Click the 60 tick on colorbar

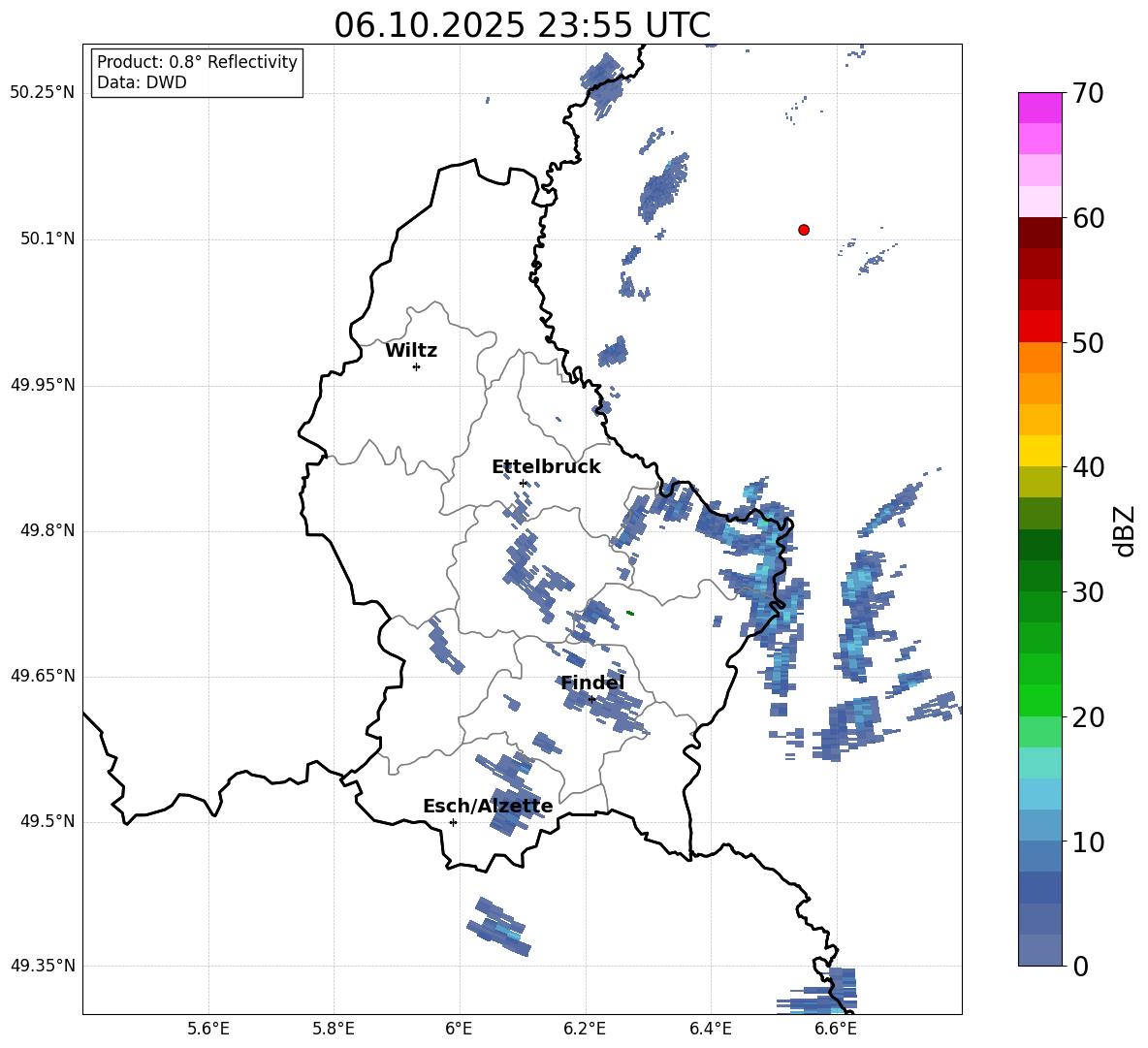coord(1088,218)
